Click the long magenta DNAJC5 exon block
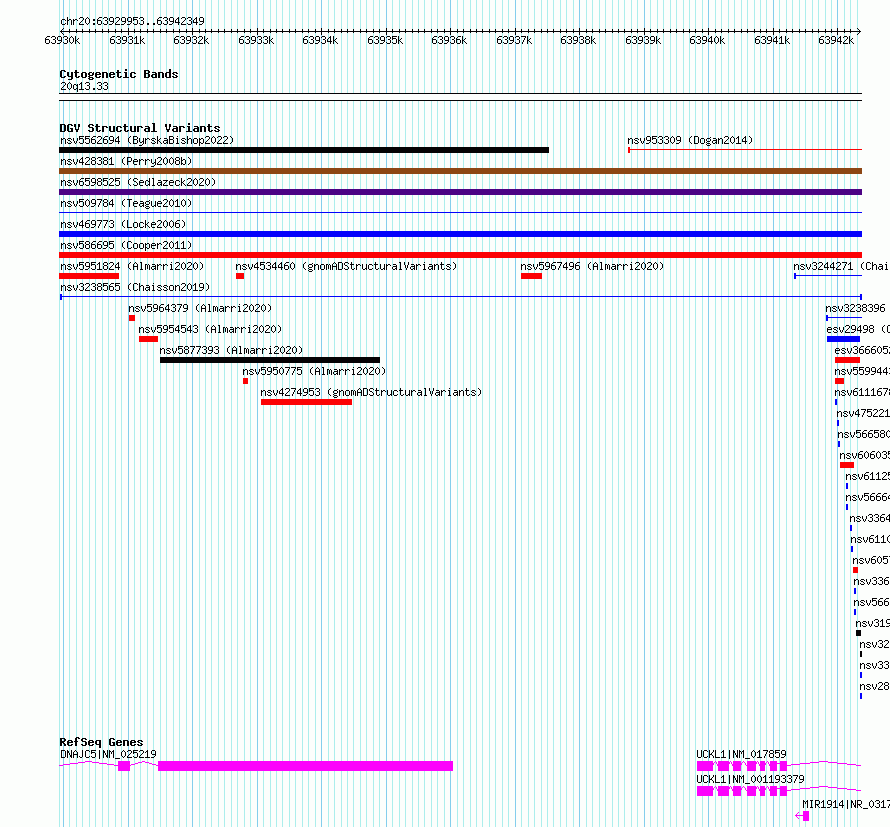The width and height of the screenshot is (890, 827). tap(305, 766)
